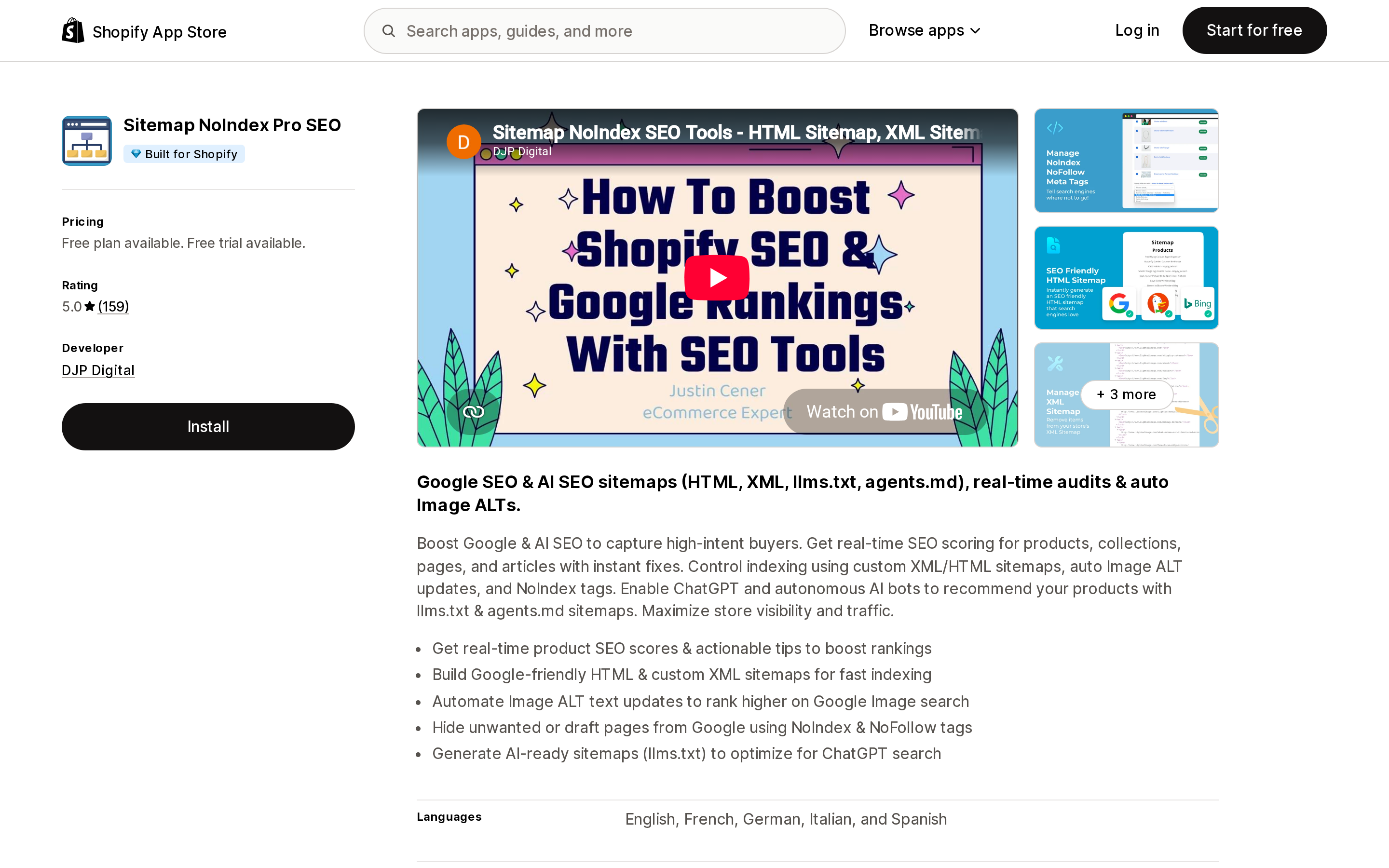Click the Shopify bag logo icon
This screenshot has height=868, width=1389.
pyautogui.click(x=73, y=30)
